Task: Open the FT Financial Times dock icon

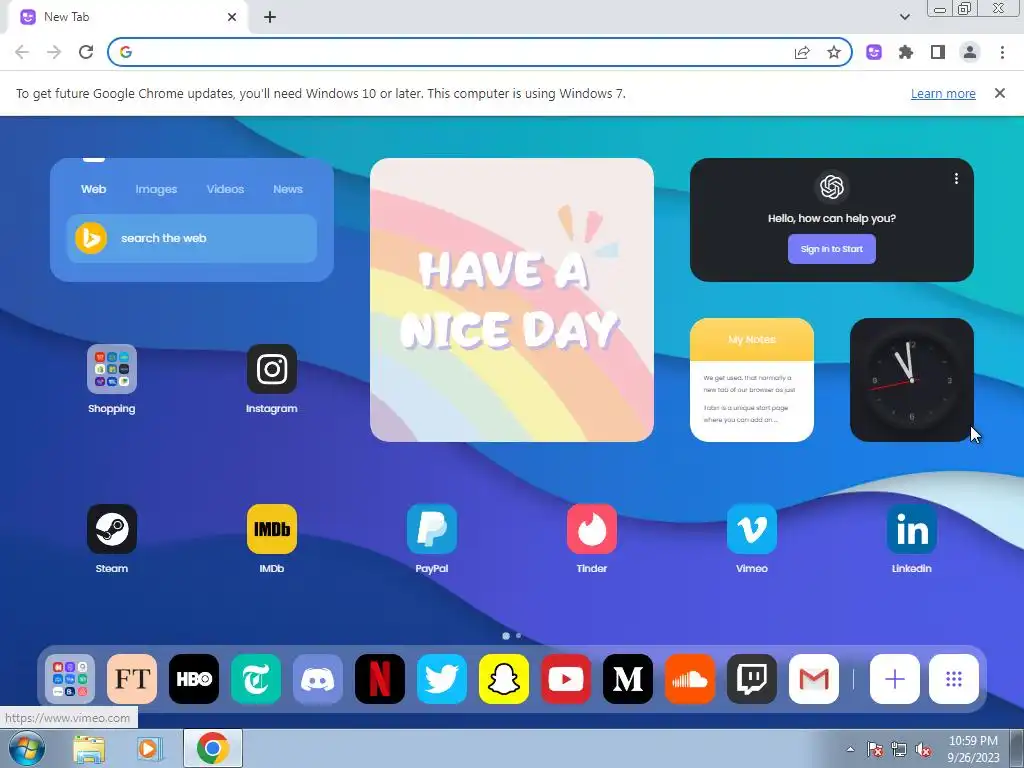Action: [132, 679]
